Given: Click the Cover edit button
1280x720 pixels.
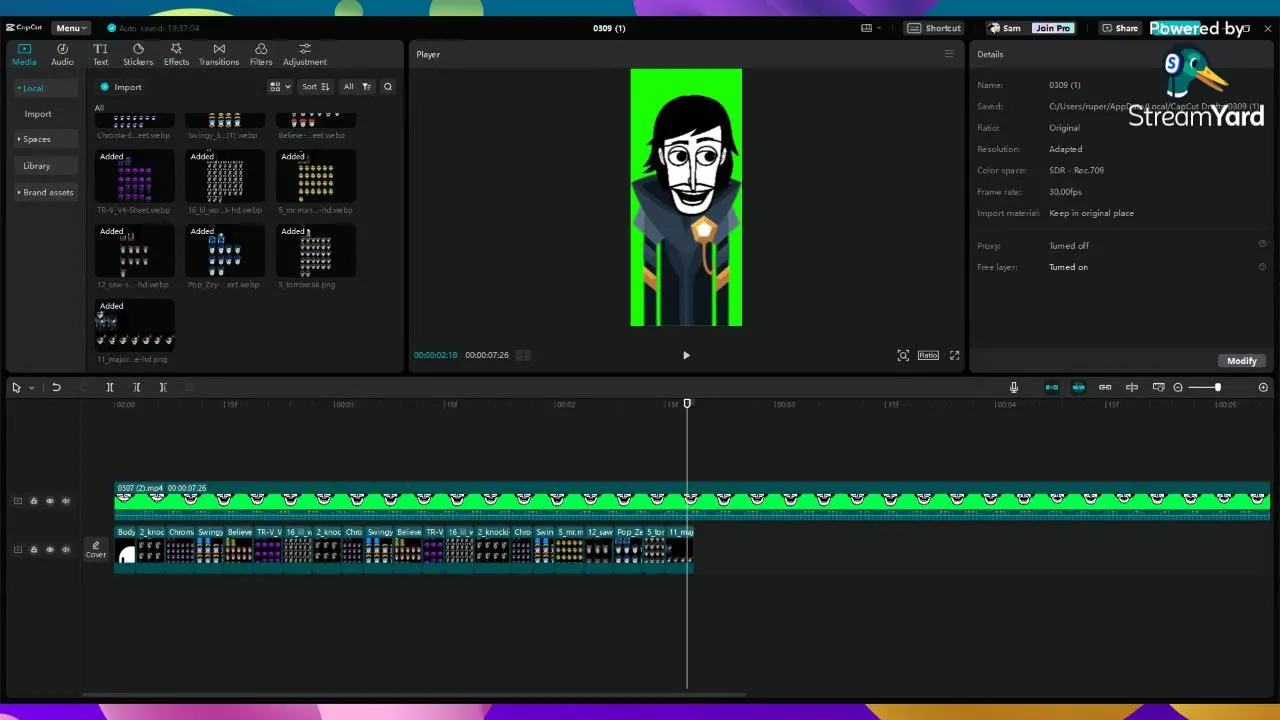Looking at the screenshot, I should coord(96,549).
